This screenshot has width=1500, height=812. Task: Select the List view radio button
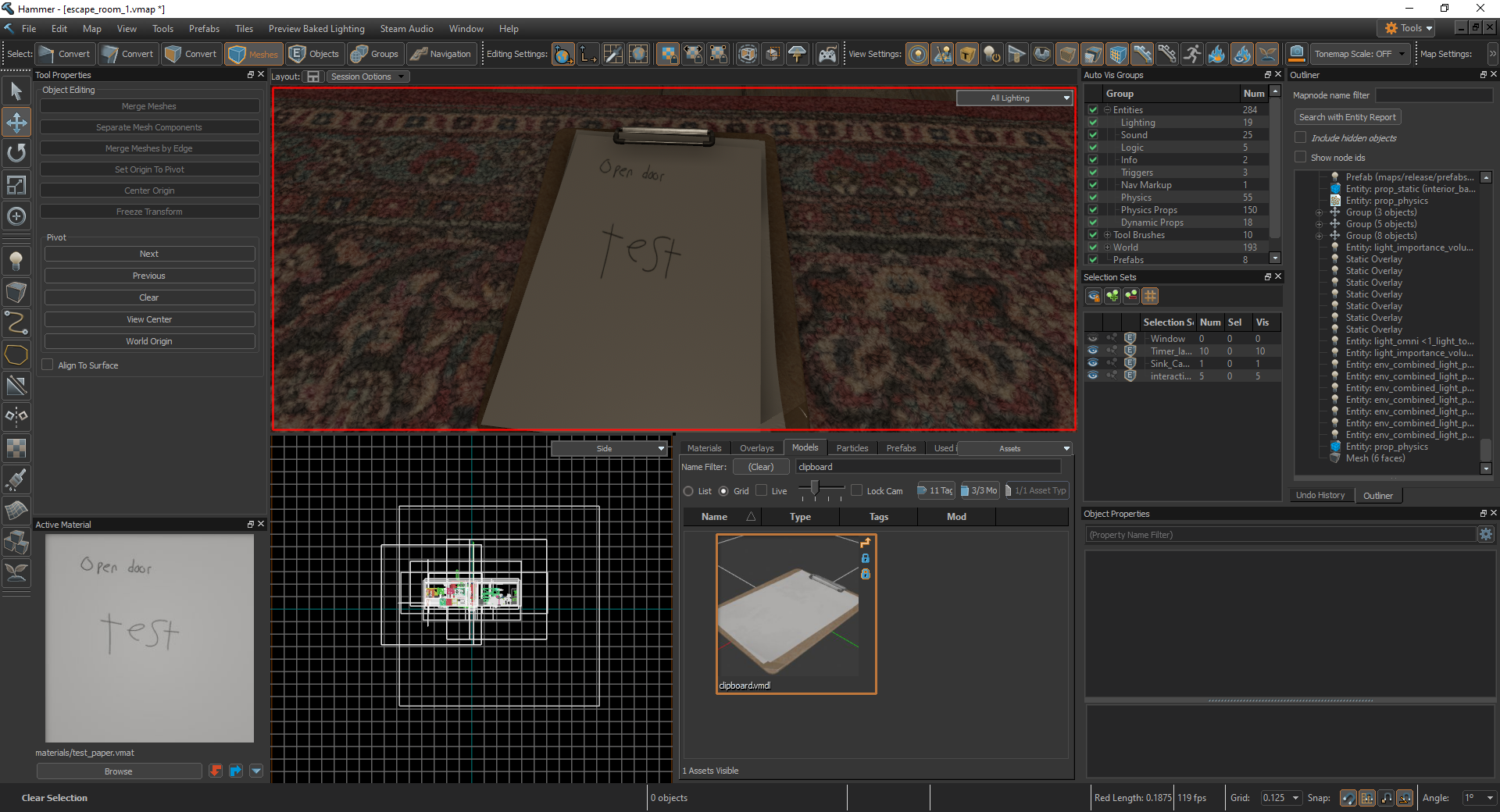coord(688,491)
